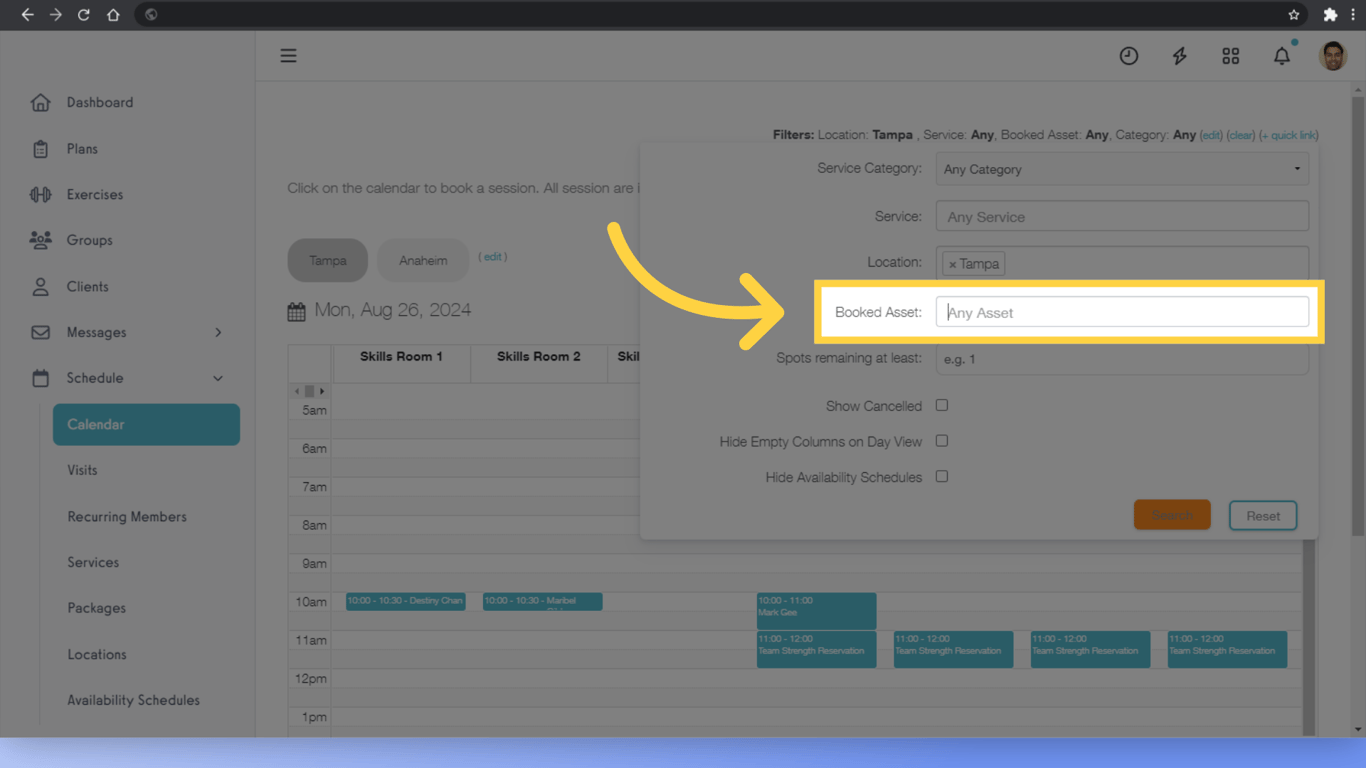Click the clock history icon in the top bar

tap(1128, 56)
